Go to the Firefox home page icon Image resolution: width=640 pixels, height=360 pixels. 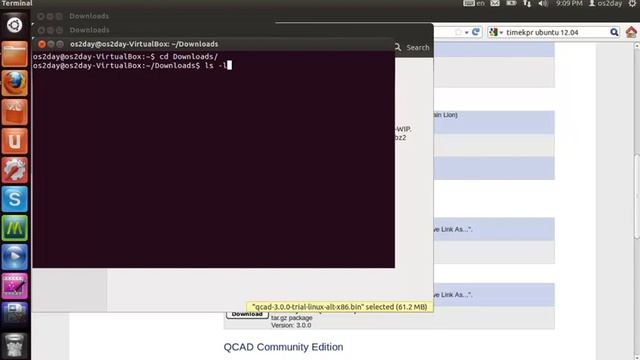[631, 32]
